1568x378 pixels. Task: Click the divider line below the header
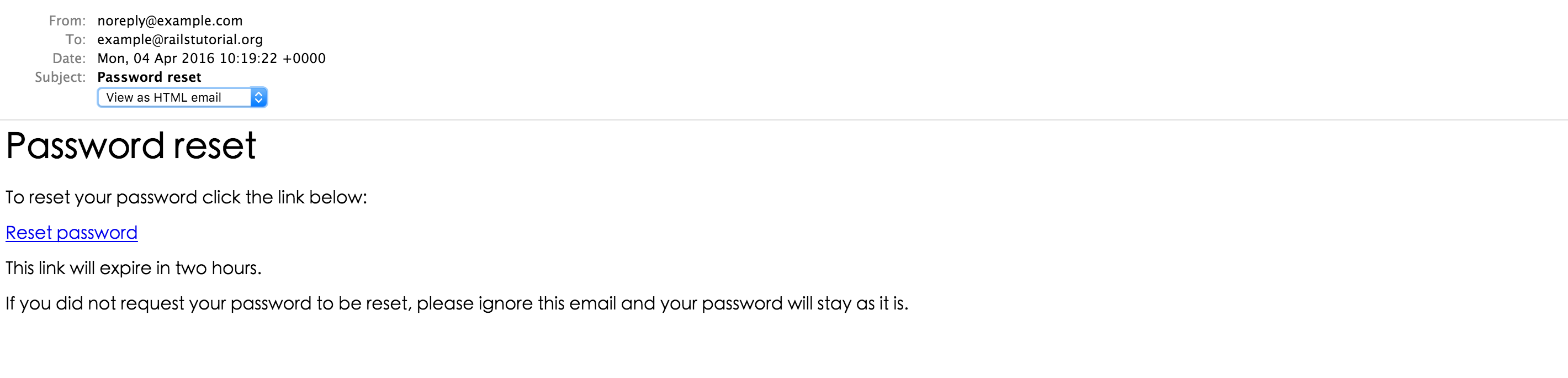tap(784, 120)
